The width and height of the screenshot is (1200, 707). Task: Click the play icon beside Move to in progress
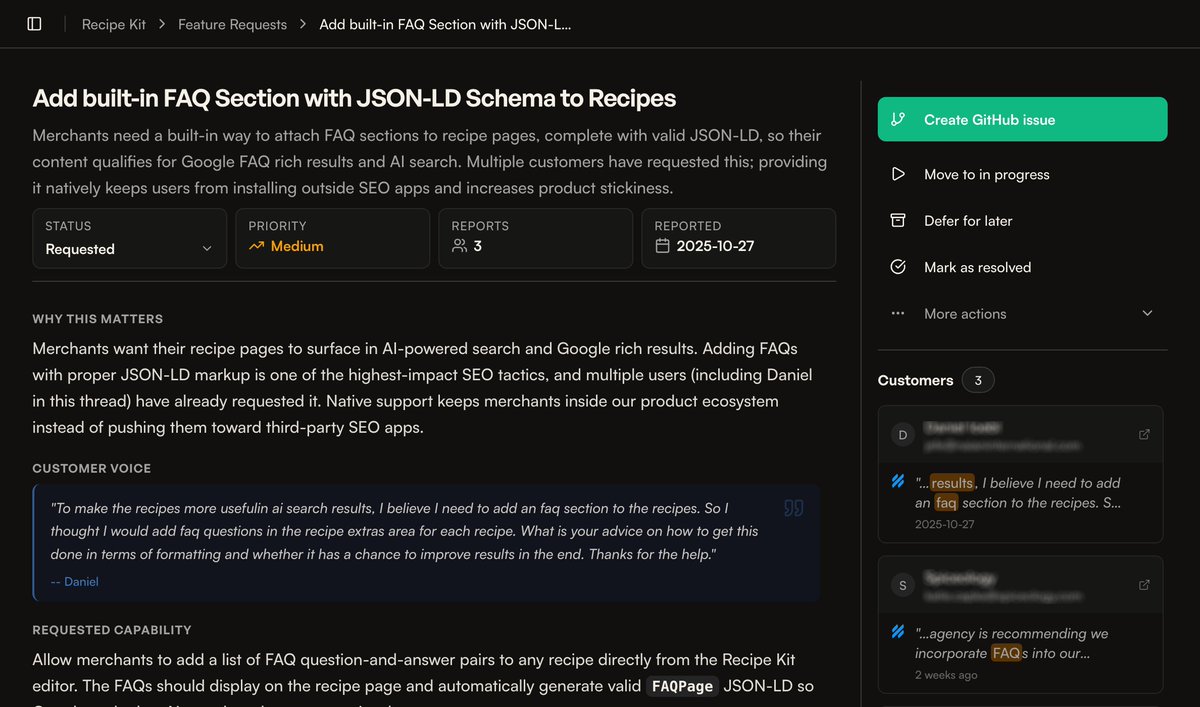click(898, 174)
